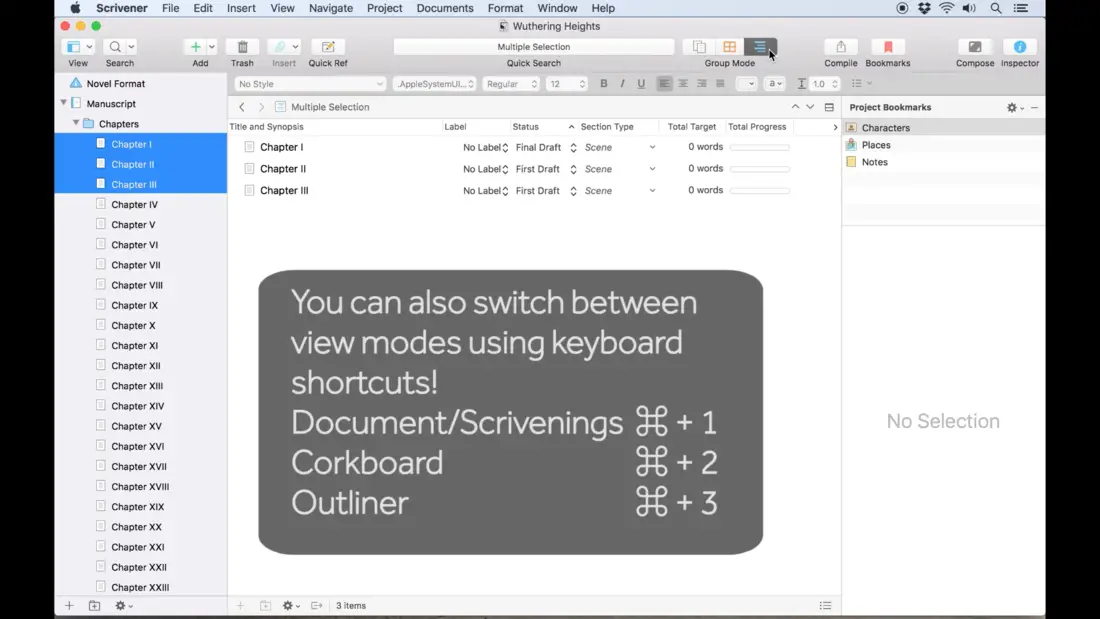
Task: Sort by the Status column header
Action: click(542, 127)
